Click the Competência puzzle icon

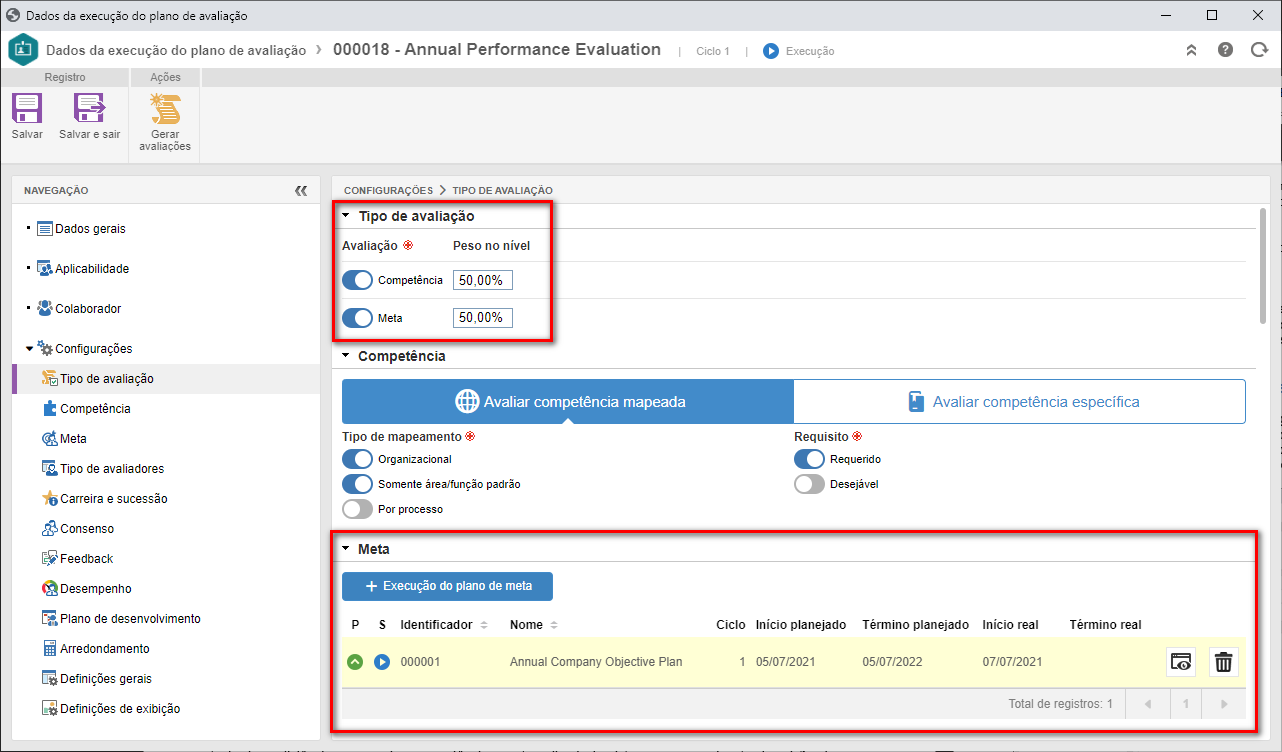[x=50, y=409]
